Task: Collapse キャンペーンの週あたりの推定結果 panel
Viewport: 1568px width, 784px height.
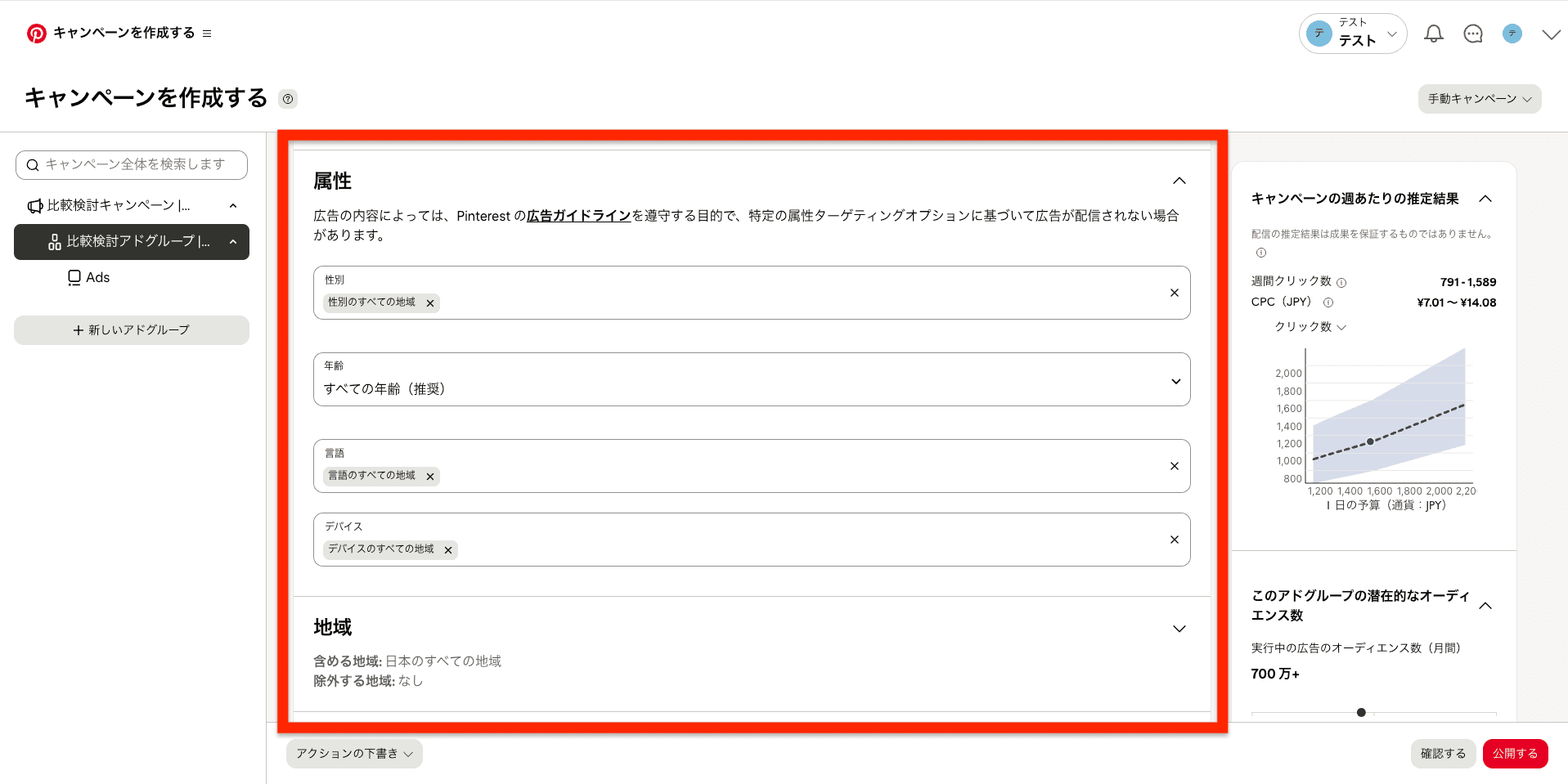Action: pos(1486,199)
